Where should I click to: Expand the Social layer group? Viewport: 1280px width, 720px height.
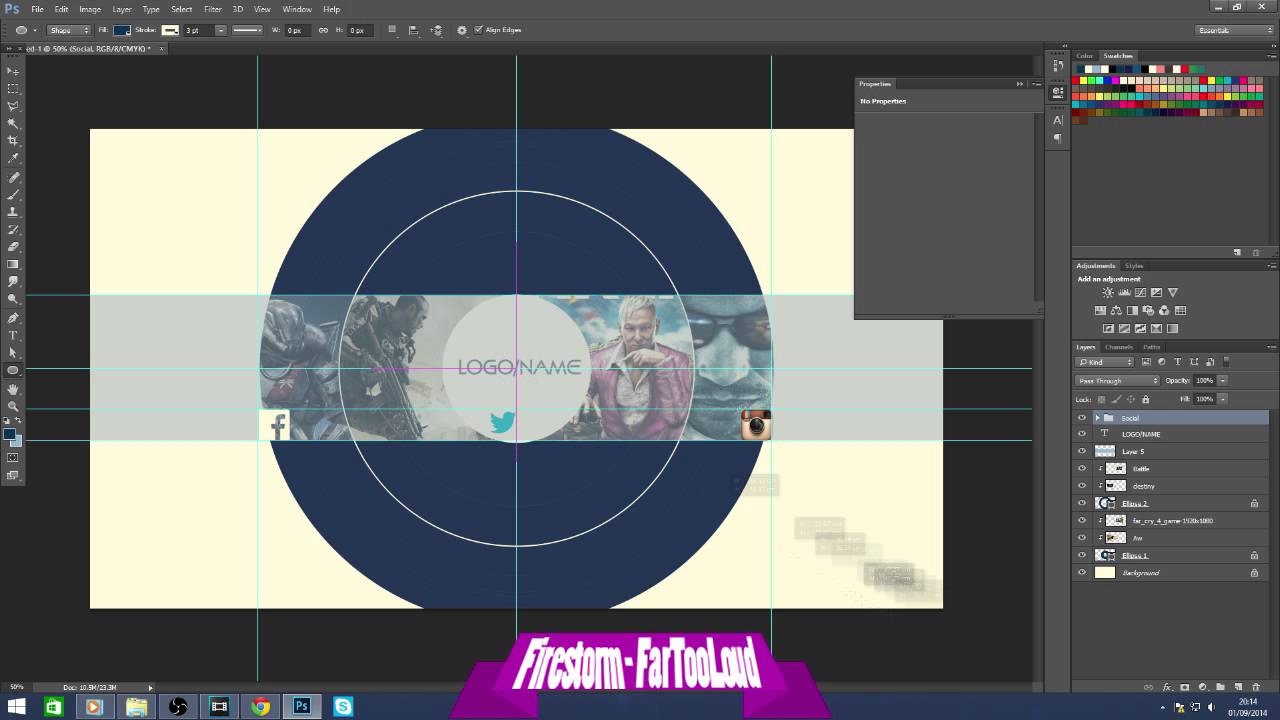(1097, 418)
